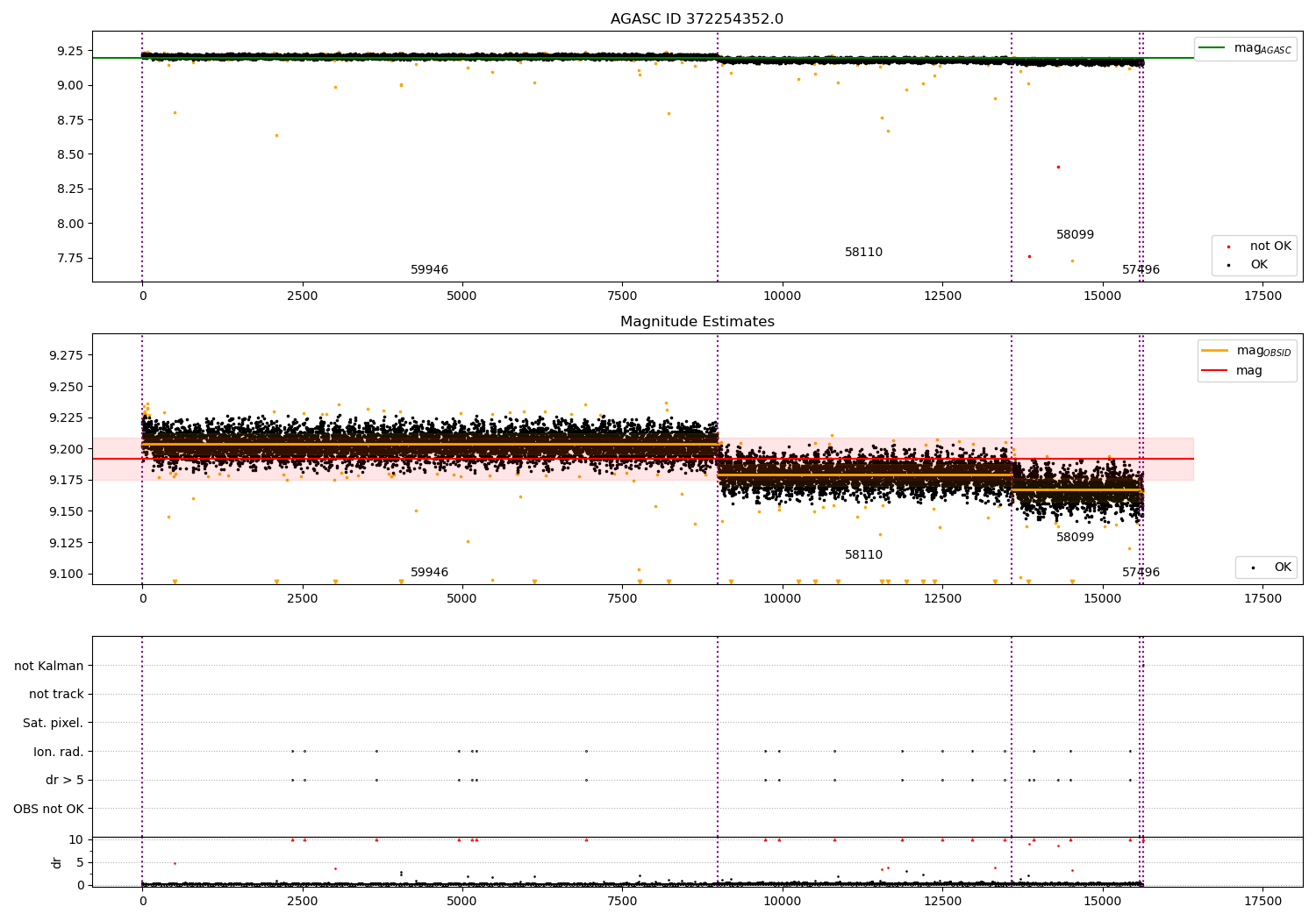Click the rotated "dr" axis label
The image size is (1316, 921).
(x=57, y=862)
